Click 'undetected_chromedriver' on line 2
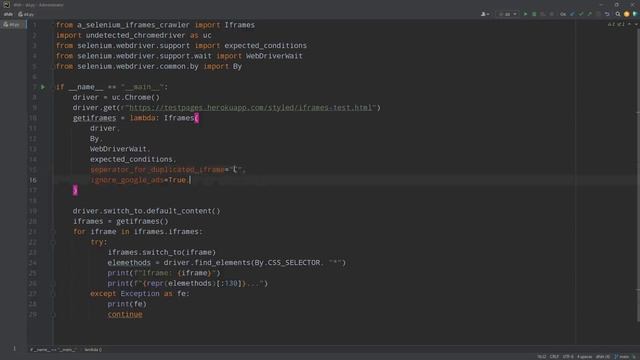This screenshot has width=640, height=360. (x=136, y=35)
